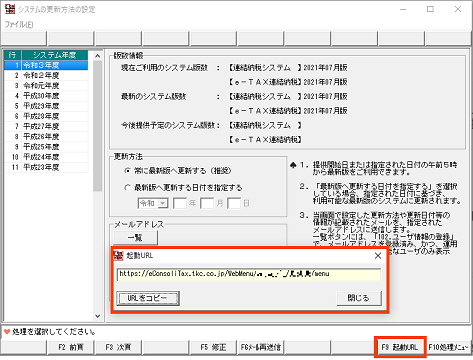
Task: Select row 3 令和元年度
Action: click(46, 86)
